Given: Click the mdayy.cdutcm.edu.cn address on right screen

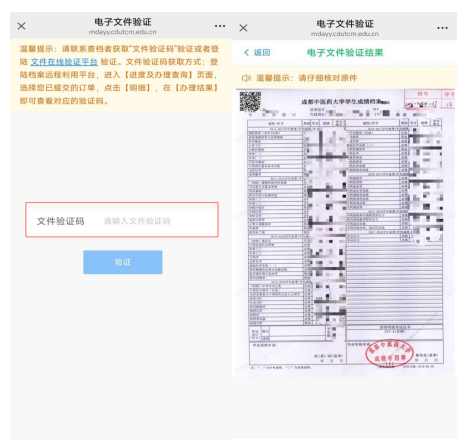Looking at the screenshot, I should point(345,34).
